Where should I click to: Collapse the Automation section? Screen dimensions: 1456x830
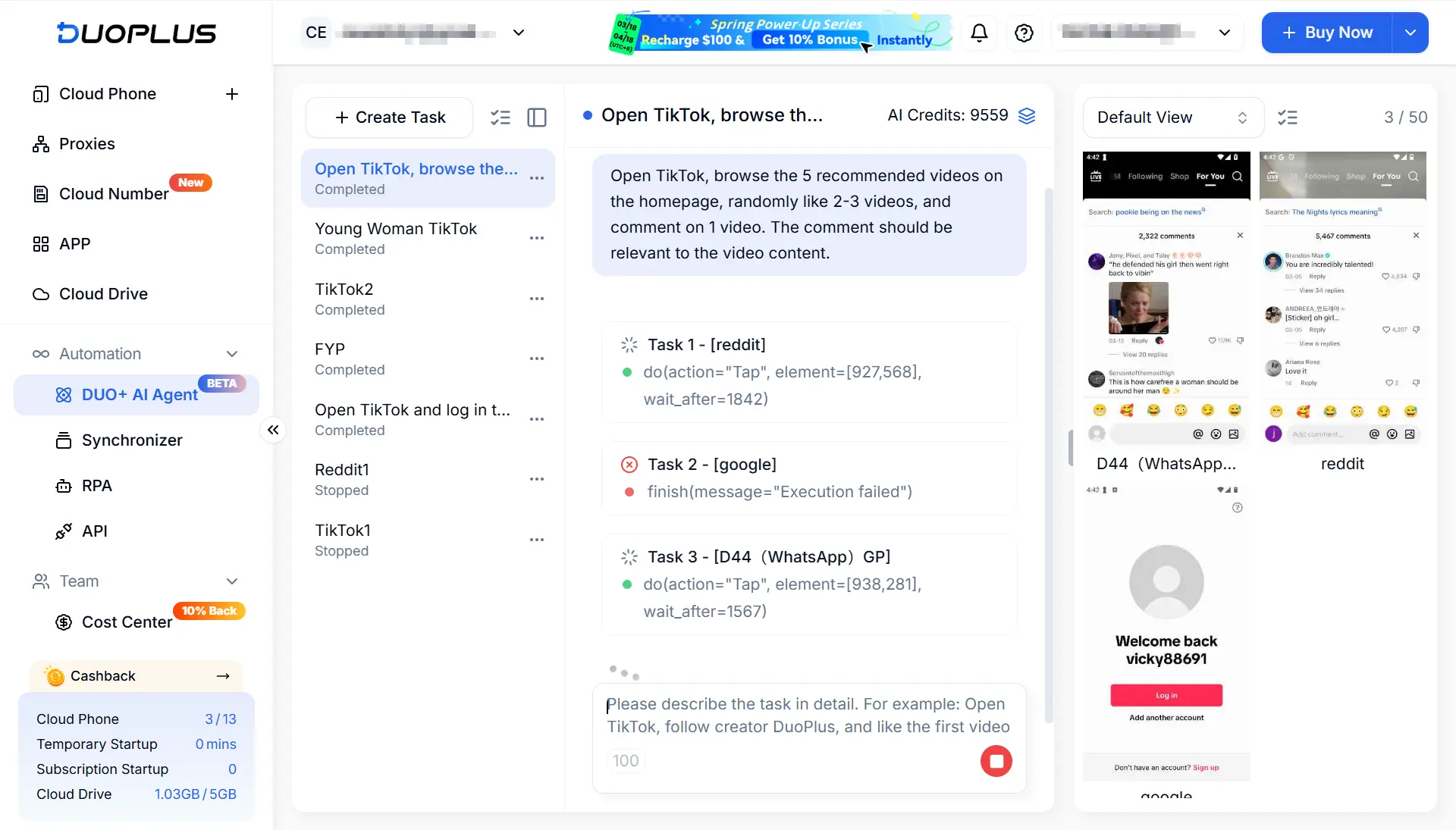coord(232,354)
